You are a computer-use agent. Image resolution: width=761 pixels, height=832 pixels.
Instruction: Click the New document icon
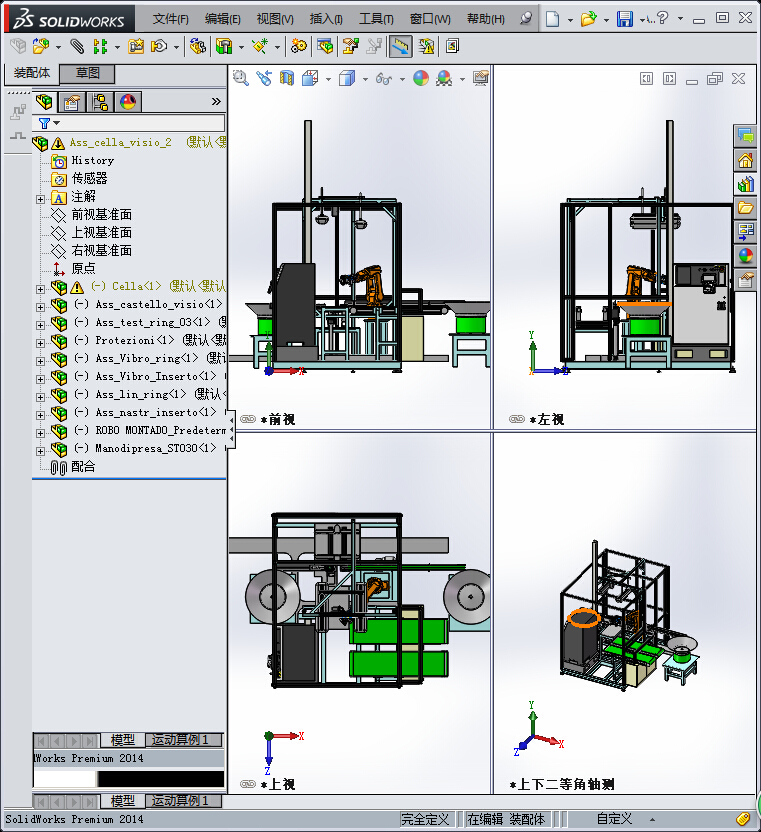click(552, 19)
